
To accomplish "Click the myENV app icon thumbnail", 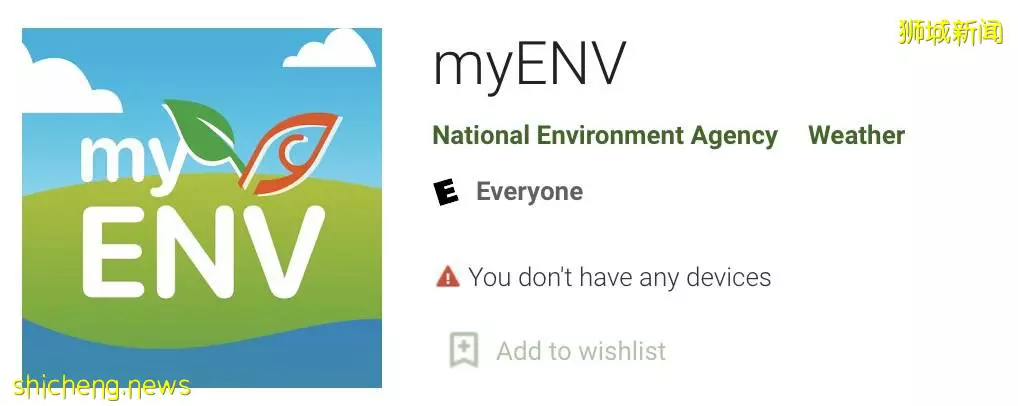I will coord(202,208).
